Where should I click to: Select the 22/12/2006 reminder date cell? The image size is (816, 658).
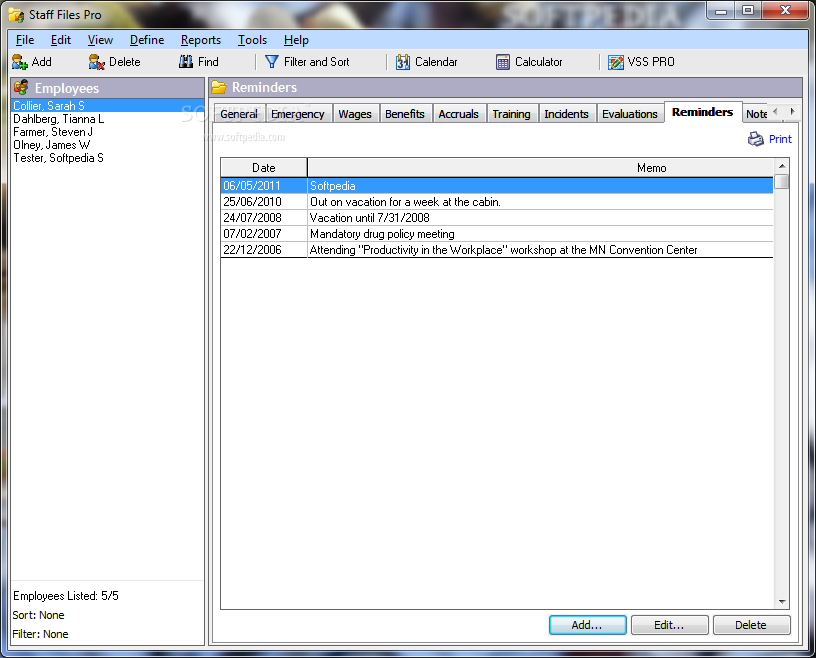tap(264, 250)
